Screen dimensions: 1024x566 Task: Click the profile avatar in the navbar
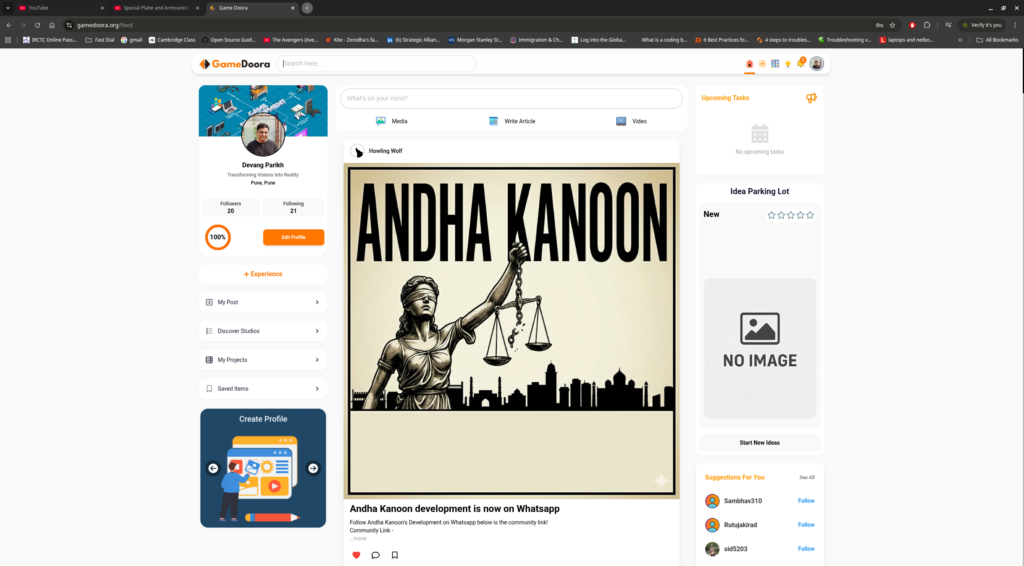pos(817,64)
